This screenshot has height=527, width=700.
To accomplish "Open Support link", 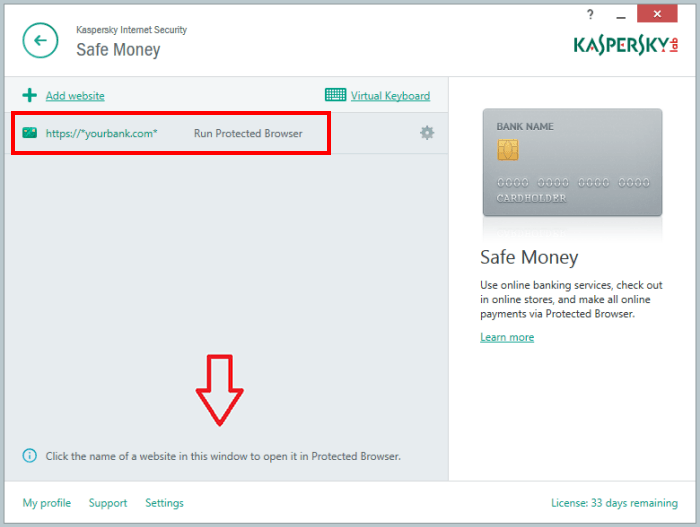I will click(108, 503).
